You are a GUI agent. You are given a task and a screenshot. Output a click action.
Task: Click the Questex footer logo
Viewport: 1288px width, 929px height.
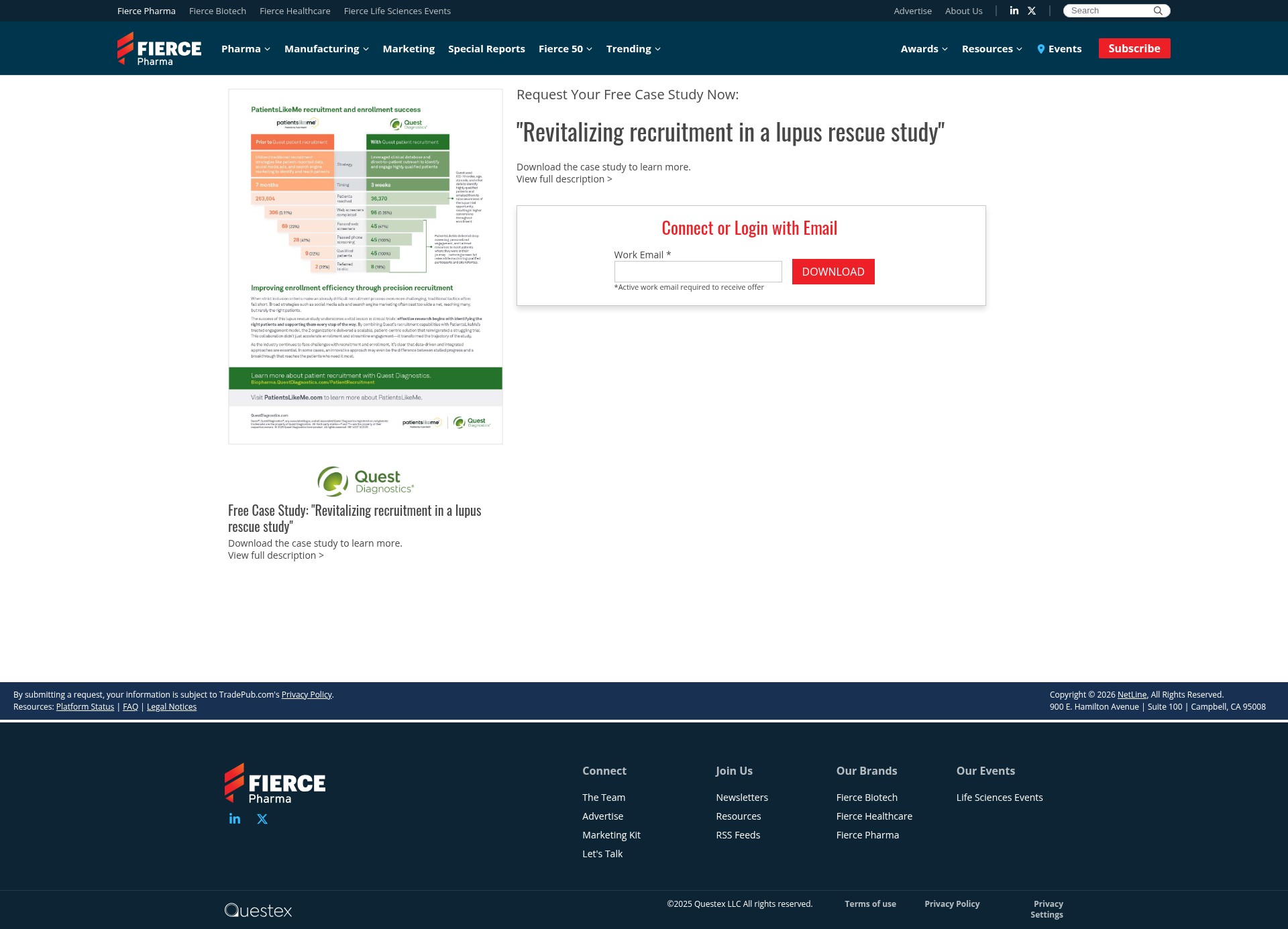click(258, 910)
